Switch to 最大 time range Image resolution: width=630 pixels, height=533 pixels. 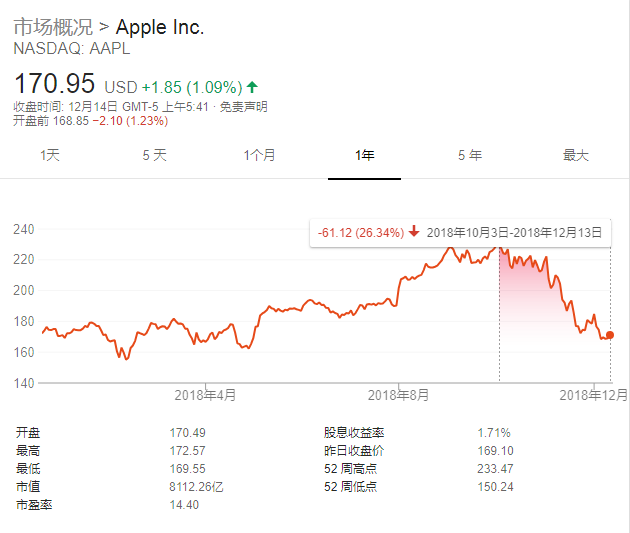coord(575,155)
